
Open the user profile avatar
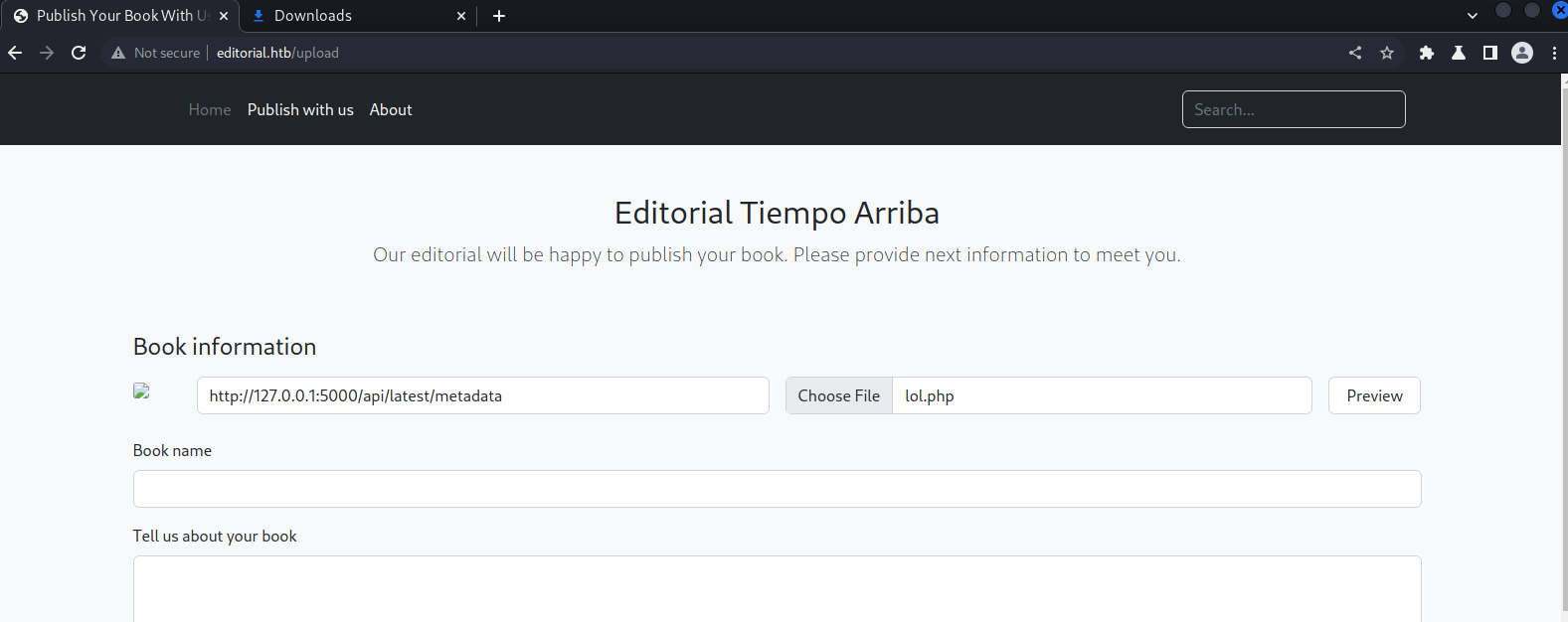click(1522, 53)
